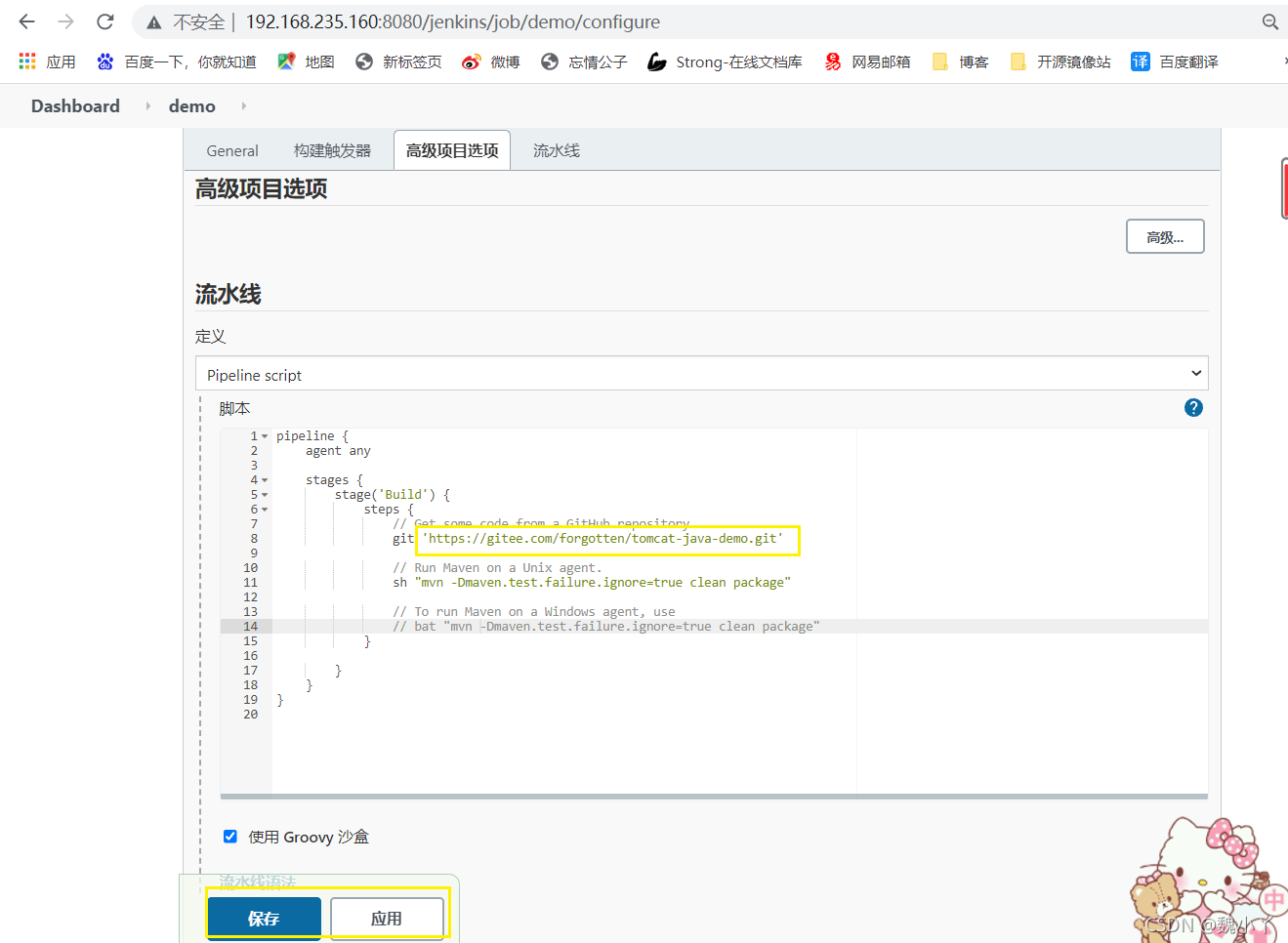Open the 微博 bookmark
Image resolution: width=1288 pixels, height=943 pixels.
tap(491, 61)
